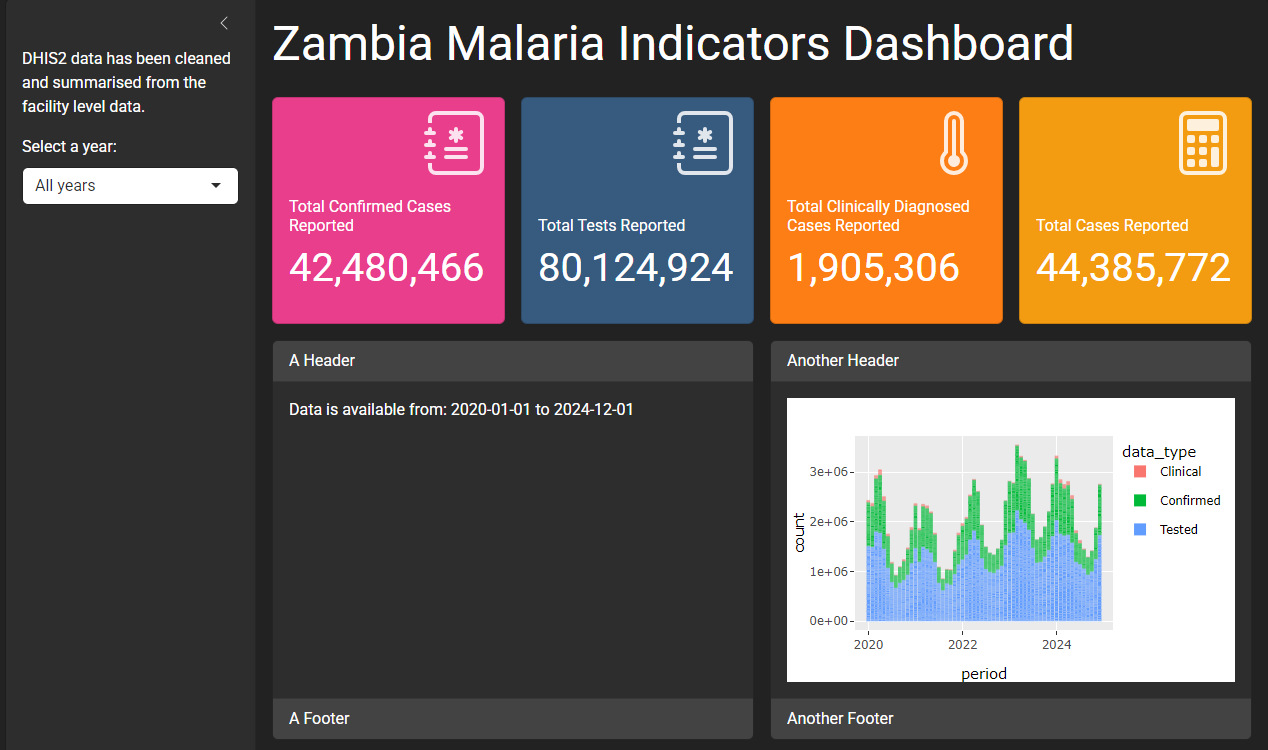Click the thermometer icon on orange card
The height and width of the screenshot is (750, 1268).
(x=952, y=144)
